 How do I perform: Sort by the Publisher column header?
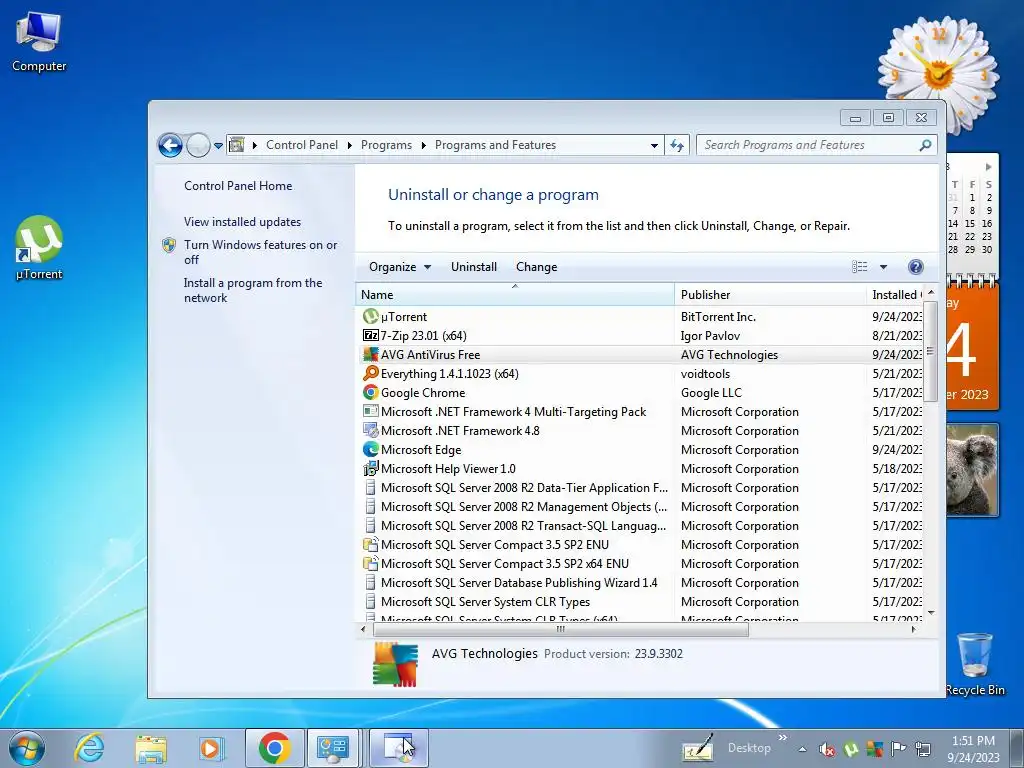click(x=770, y=295)
